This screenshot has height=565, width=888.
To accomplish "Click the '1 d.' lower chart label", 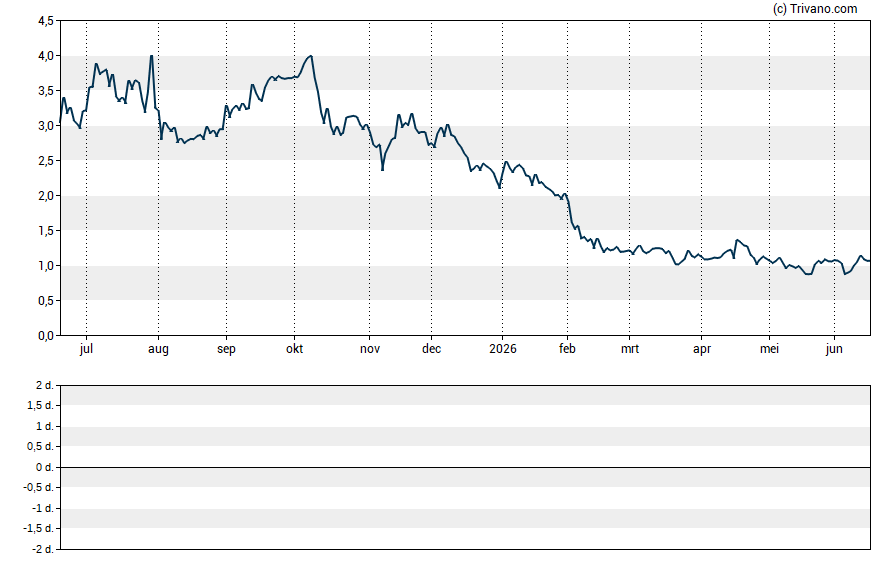I will point(45,426).
